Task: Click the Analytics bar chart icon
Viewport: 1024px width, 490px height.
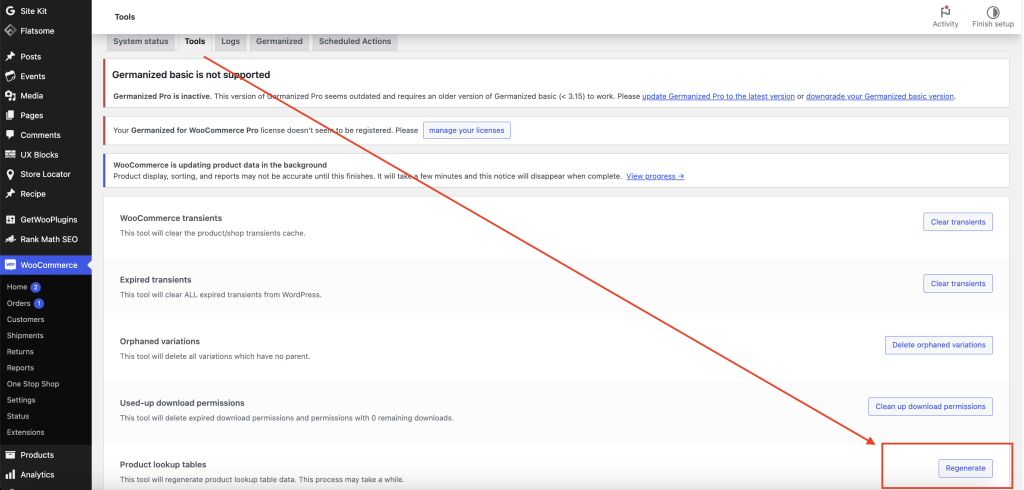Action: pos(10,475)
